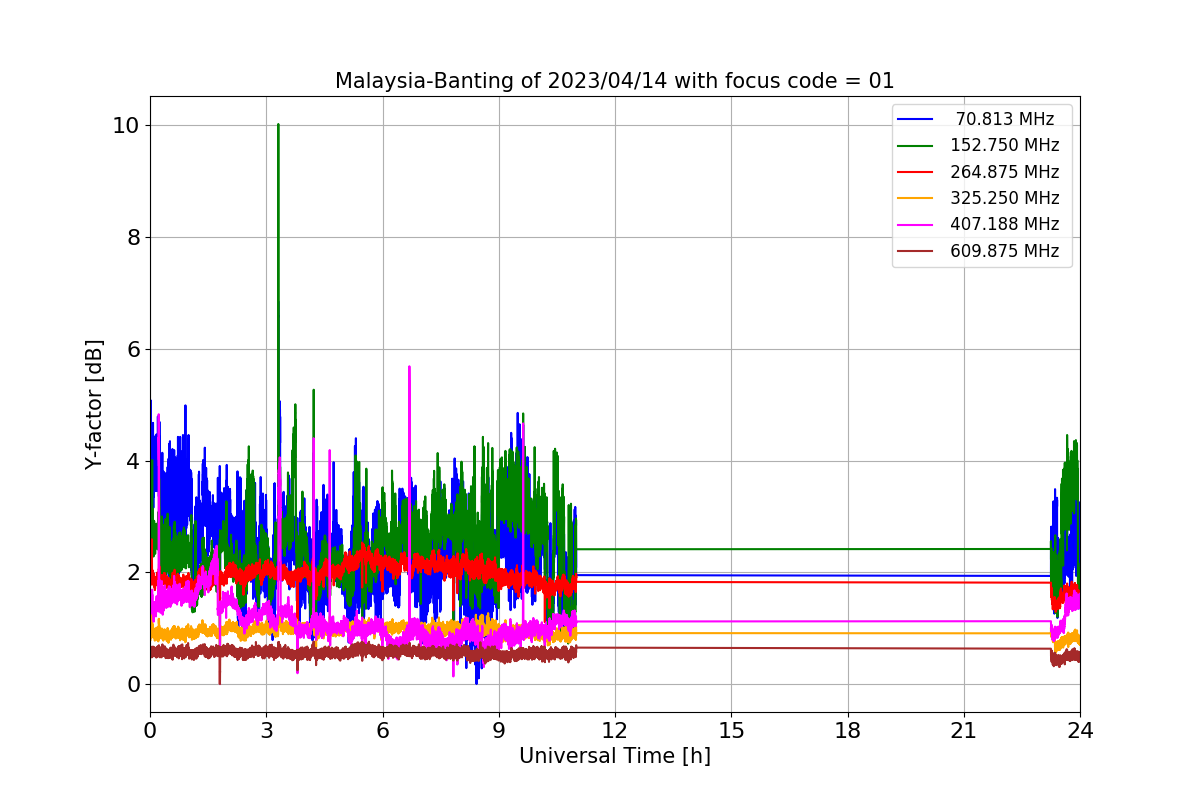
Task: Select the '407.188 MHz' legend label
Action: click(x=1005, y=224)
